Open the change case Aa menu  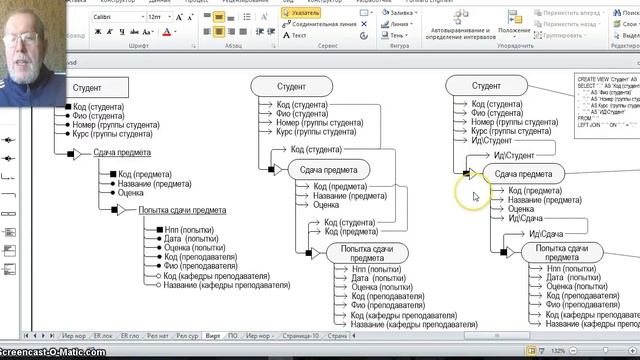tap(148, 32)
